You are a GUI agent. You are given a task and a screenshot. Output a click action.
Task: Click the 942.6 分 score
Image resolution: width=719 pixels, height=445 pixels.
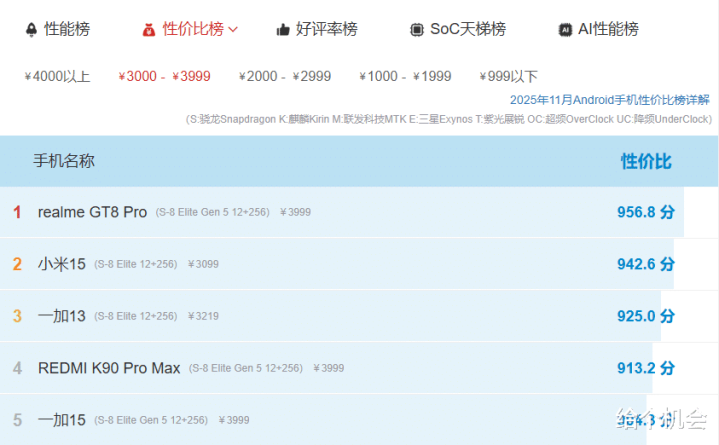646,264
